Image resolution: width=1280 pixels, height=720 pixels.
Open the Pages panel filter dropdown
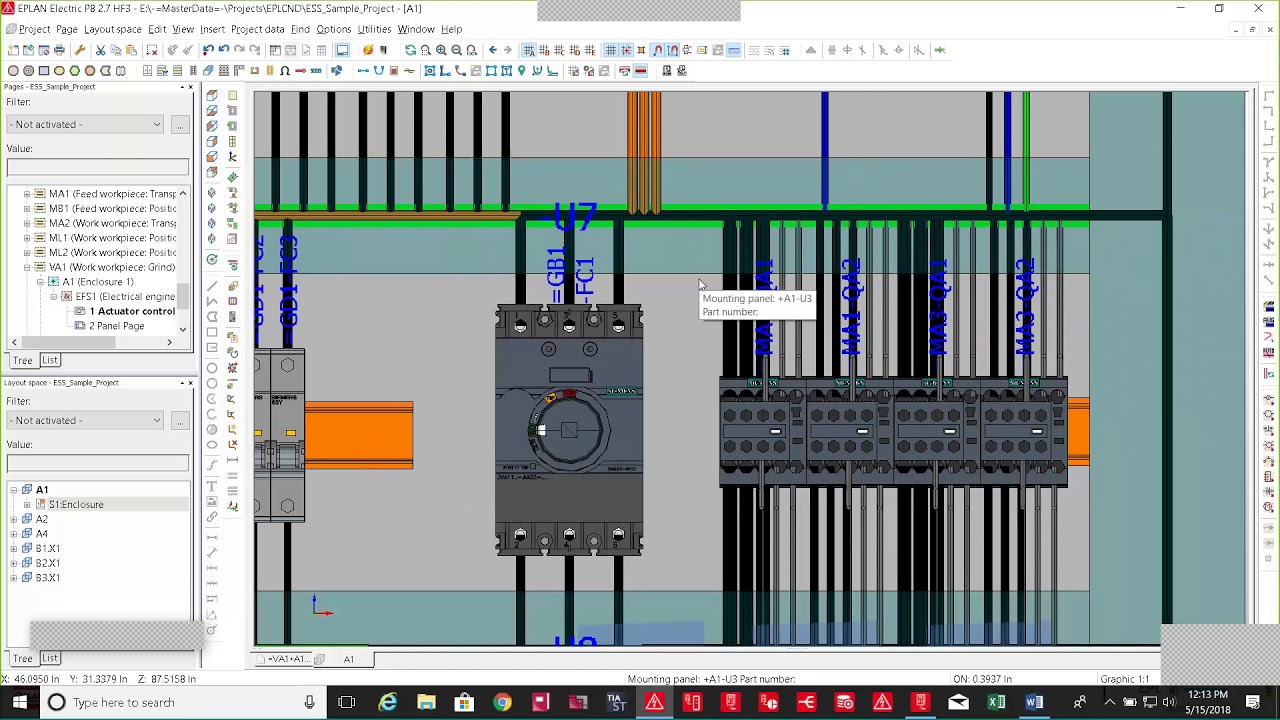pyautogui.click(x=85, y=124)
